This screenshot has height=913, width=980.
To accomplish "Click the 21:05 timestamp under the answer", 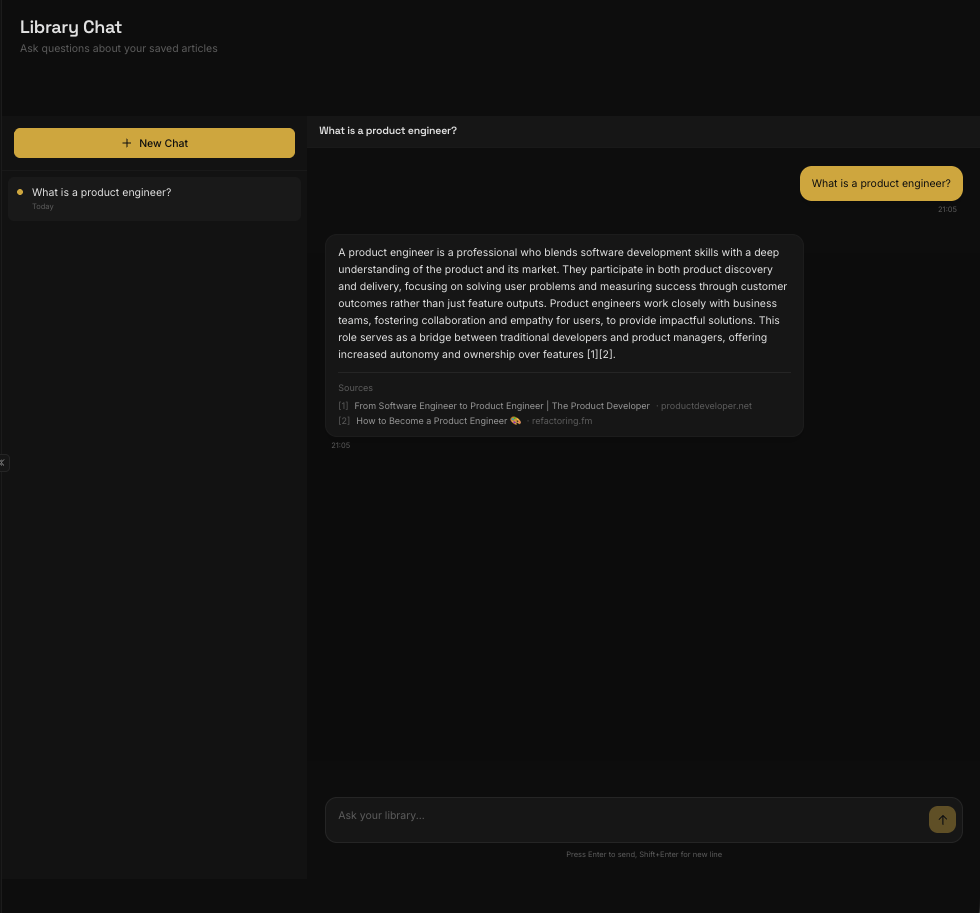I will click(x=341, y=445).
